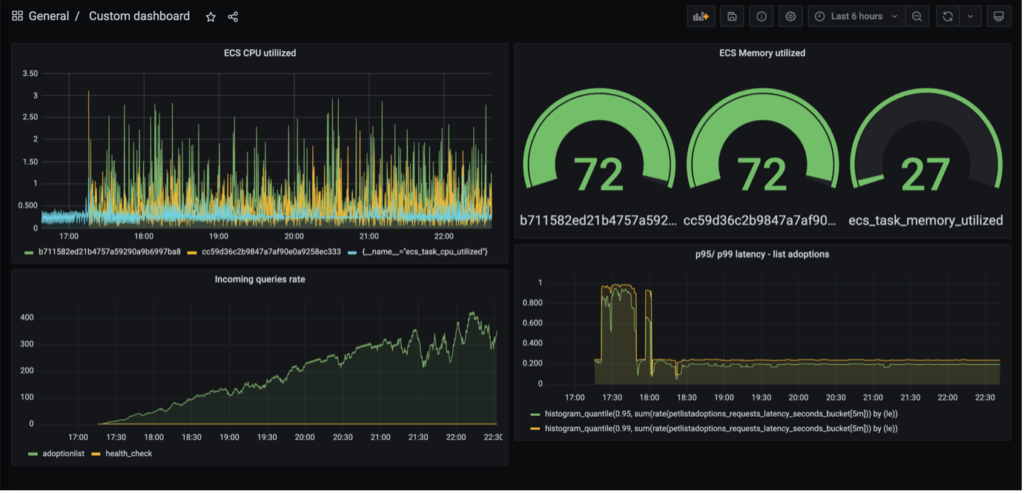Save the dashboard
Screen dimensions: 1024x494
coord(732,16)
